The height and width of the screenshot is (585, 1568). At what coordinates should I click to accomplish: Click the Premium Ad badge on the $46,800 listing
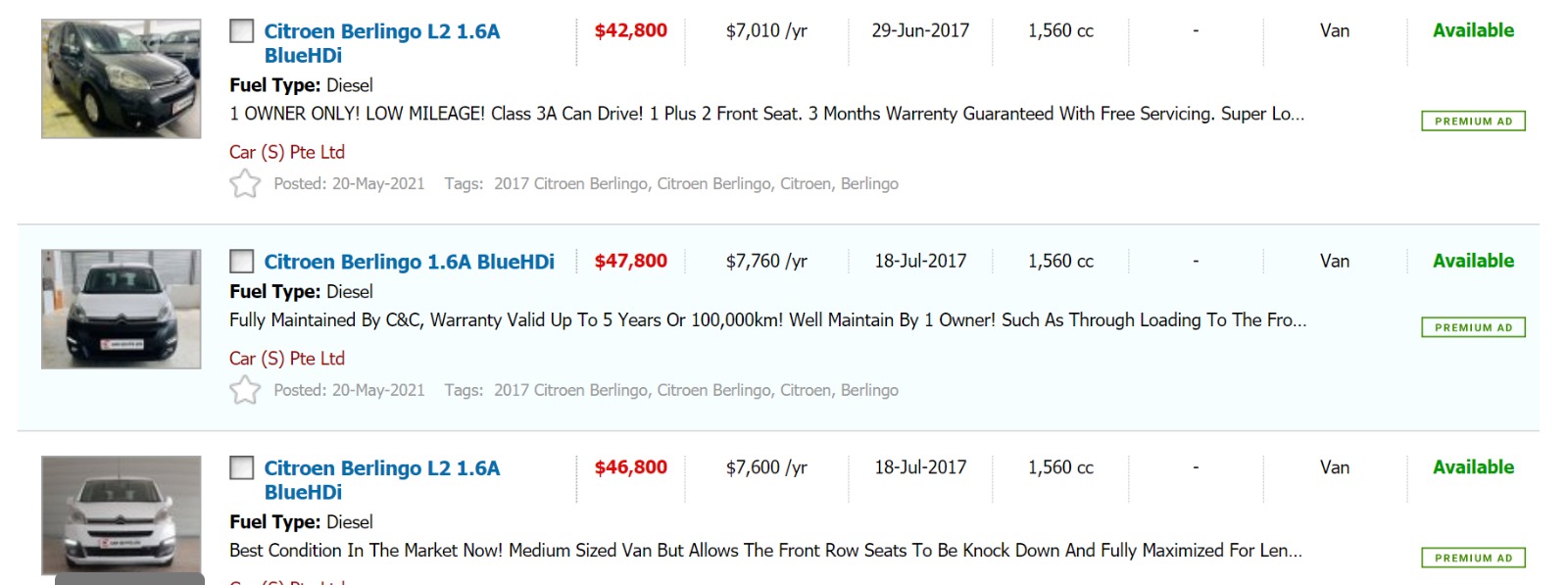[1473, 559]
